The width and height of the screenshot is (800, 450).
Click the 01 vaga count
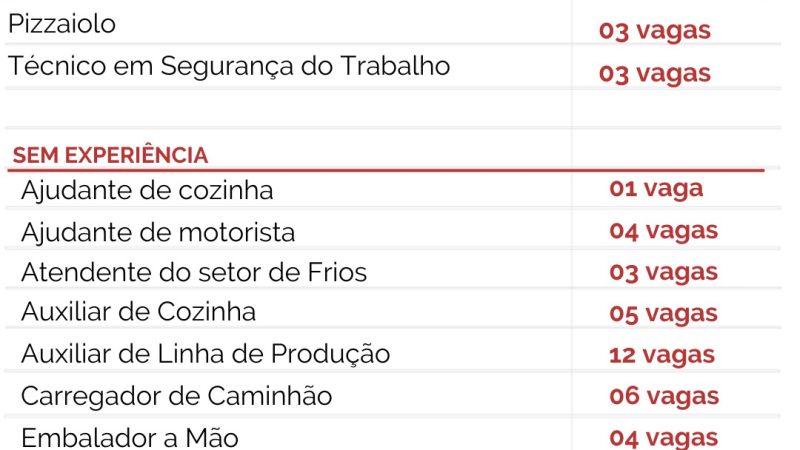point(656,188)
